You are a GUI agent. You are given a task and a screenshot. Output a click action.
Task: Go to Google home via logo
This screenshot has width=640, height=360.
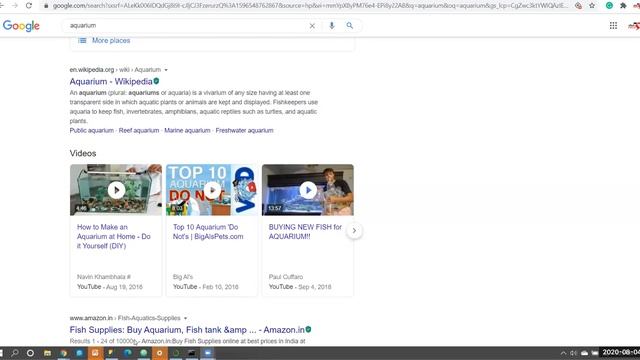pos(21,26)
